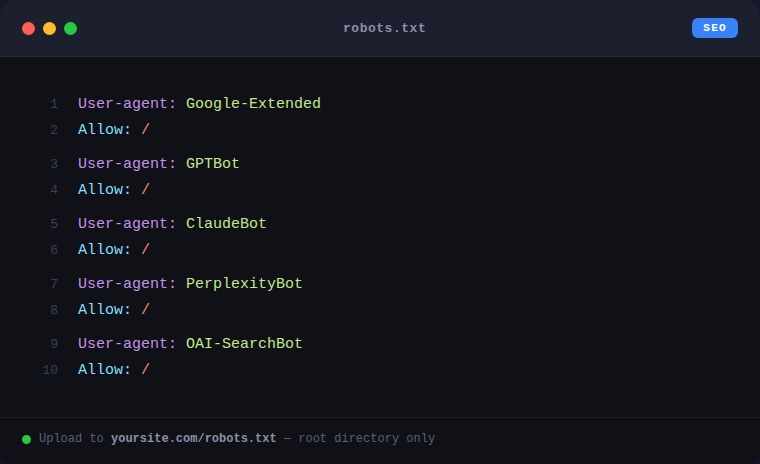
Task: Select the GPTBot user-agent value
Action: coord(212,163)
